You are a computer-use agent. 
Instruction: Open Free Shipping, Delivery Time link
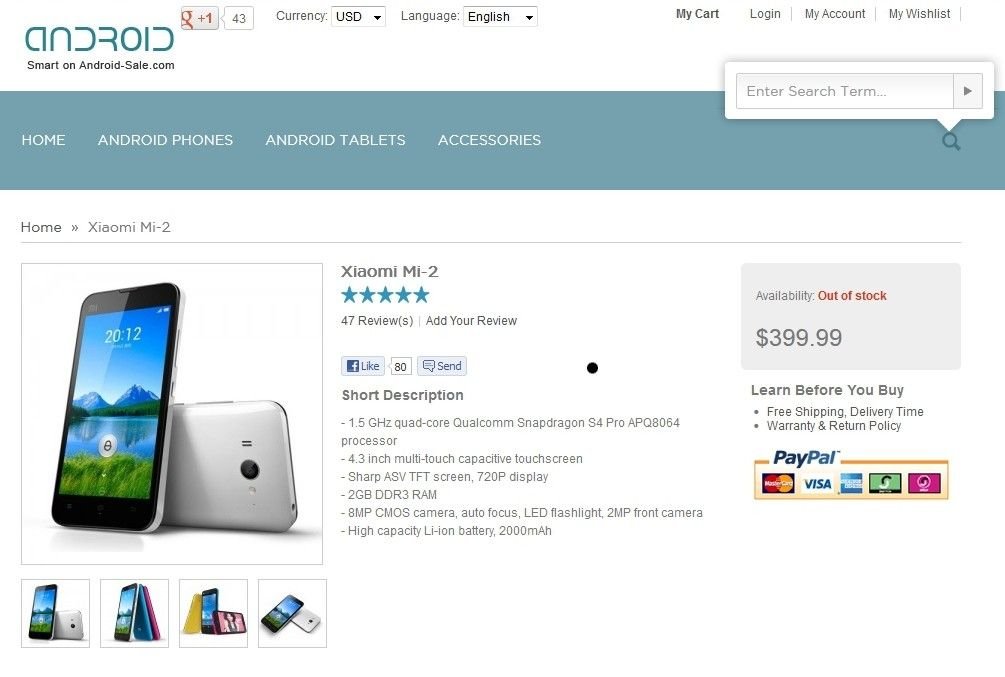coord(845,412)
